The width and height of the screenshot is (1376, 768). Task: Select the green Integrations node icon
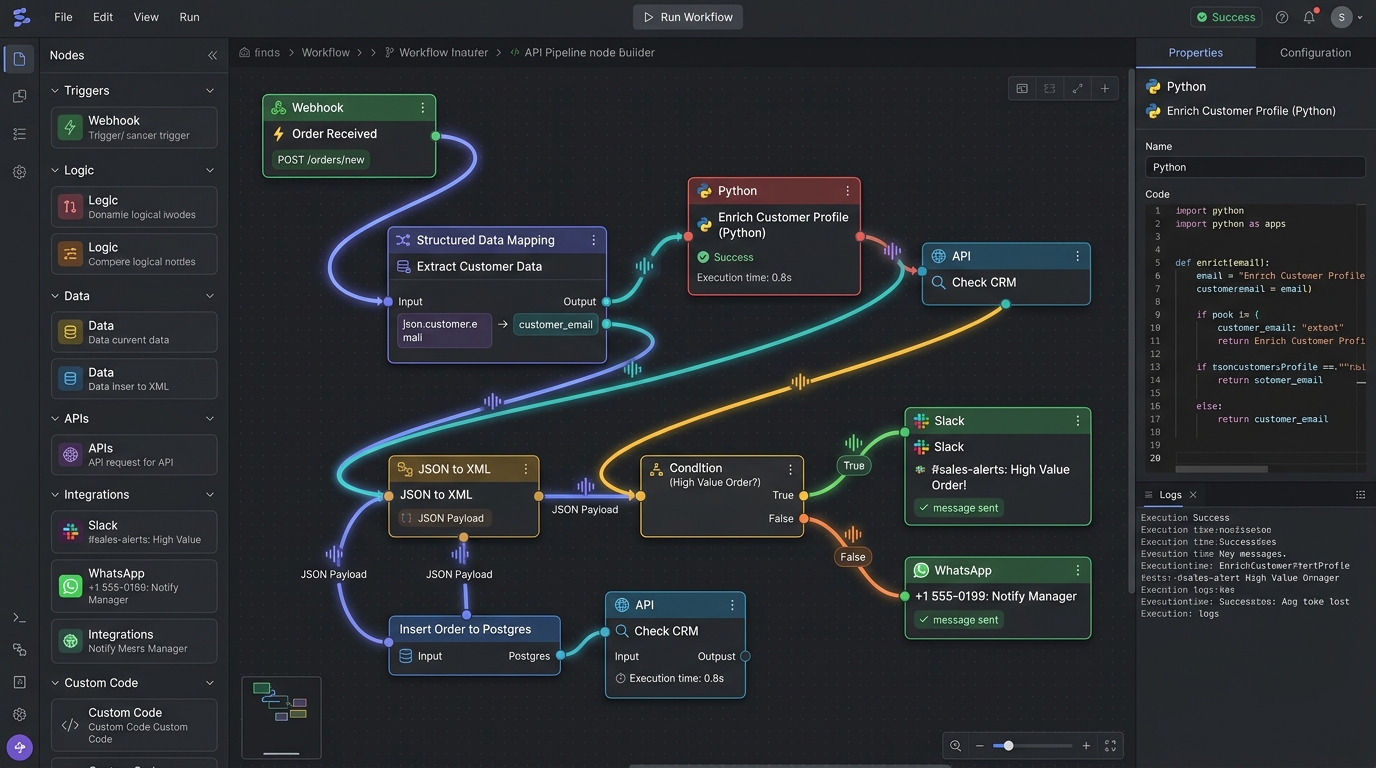[x=70, y=641]
